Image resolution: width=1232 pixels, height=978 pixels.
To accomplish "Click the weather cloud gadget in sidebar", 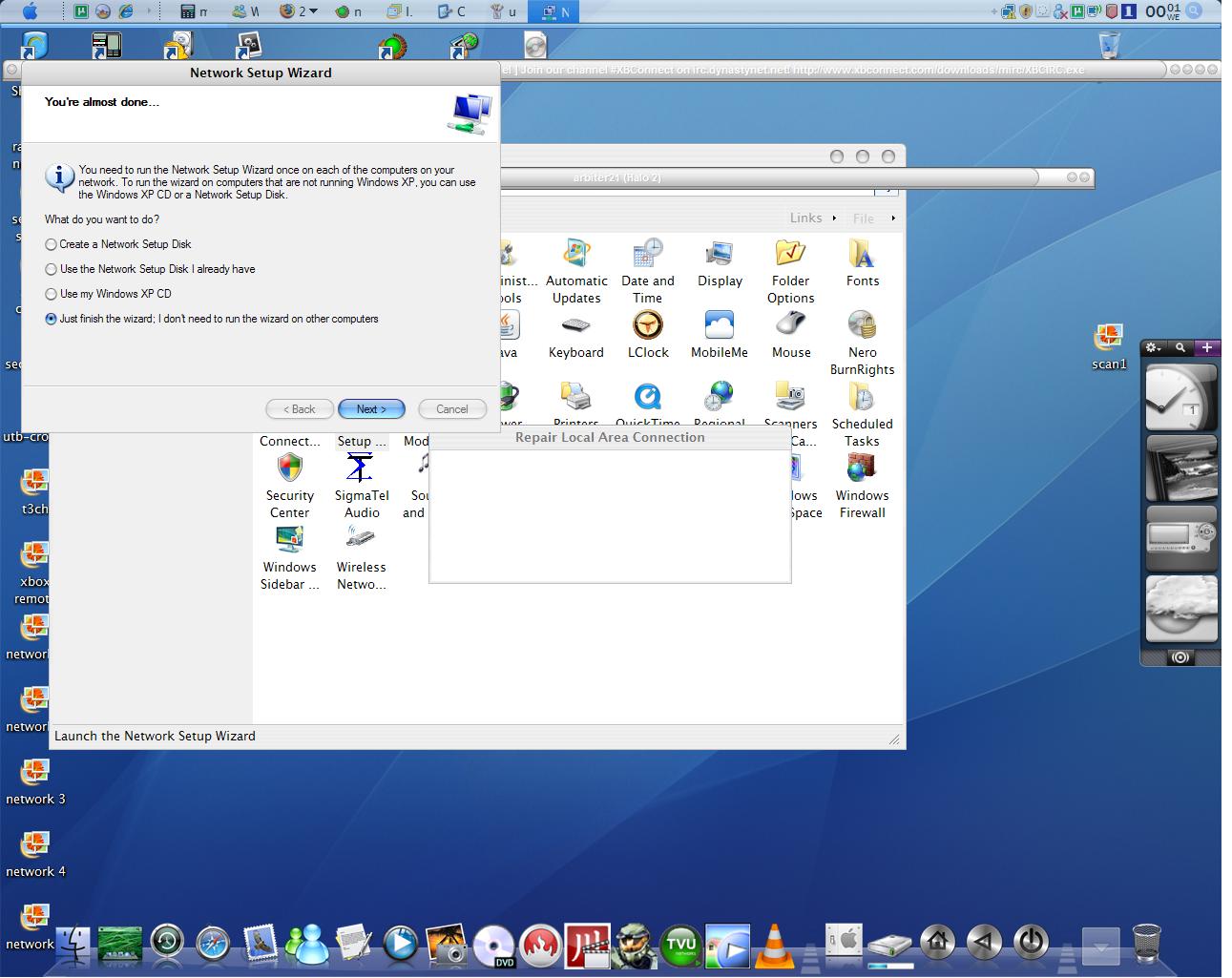I will pos(1180,609).
